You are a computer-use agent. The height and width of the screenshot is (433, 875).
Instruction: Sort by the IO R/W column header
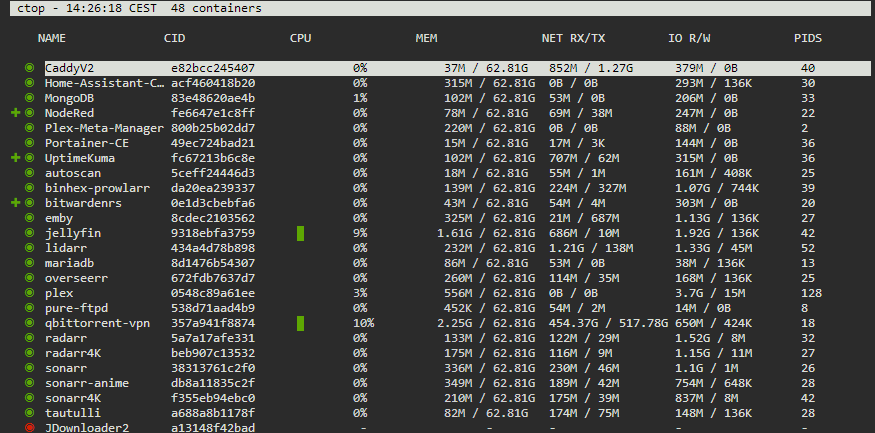pyautogui.click(x=689, y=39)
